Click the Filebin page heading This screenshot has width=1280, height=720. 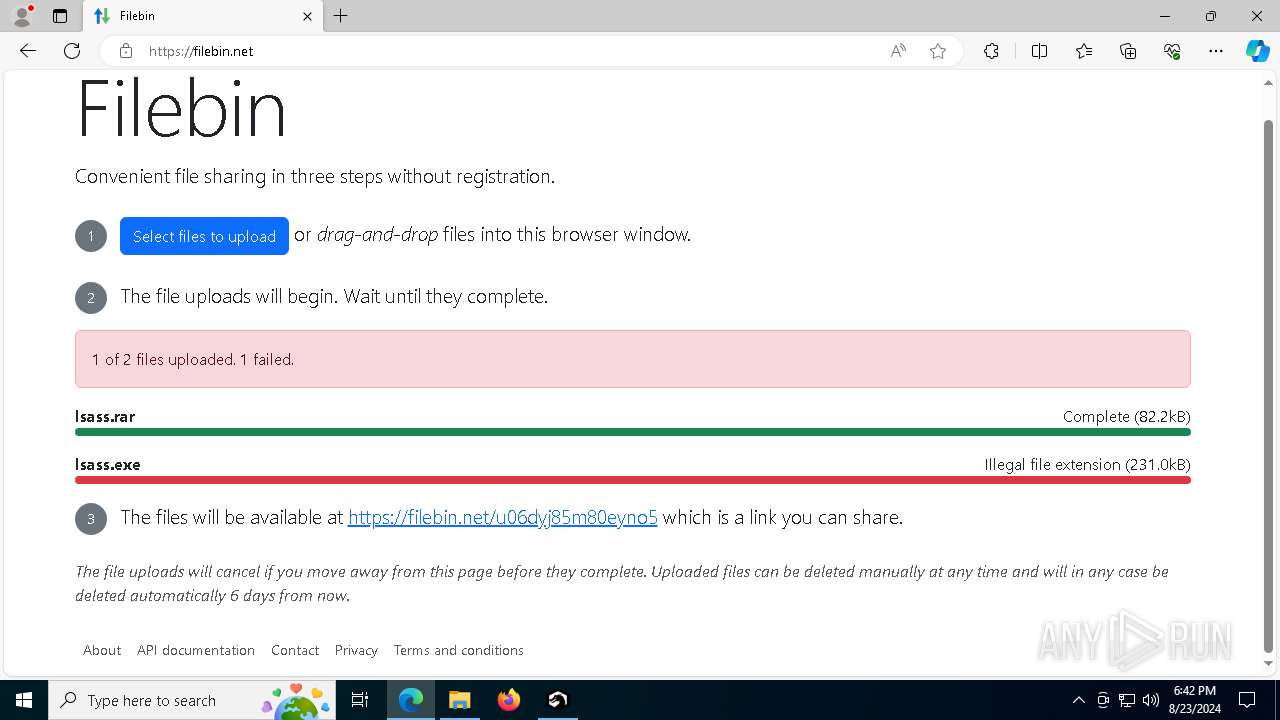[181, 108]
